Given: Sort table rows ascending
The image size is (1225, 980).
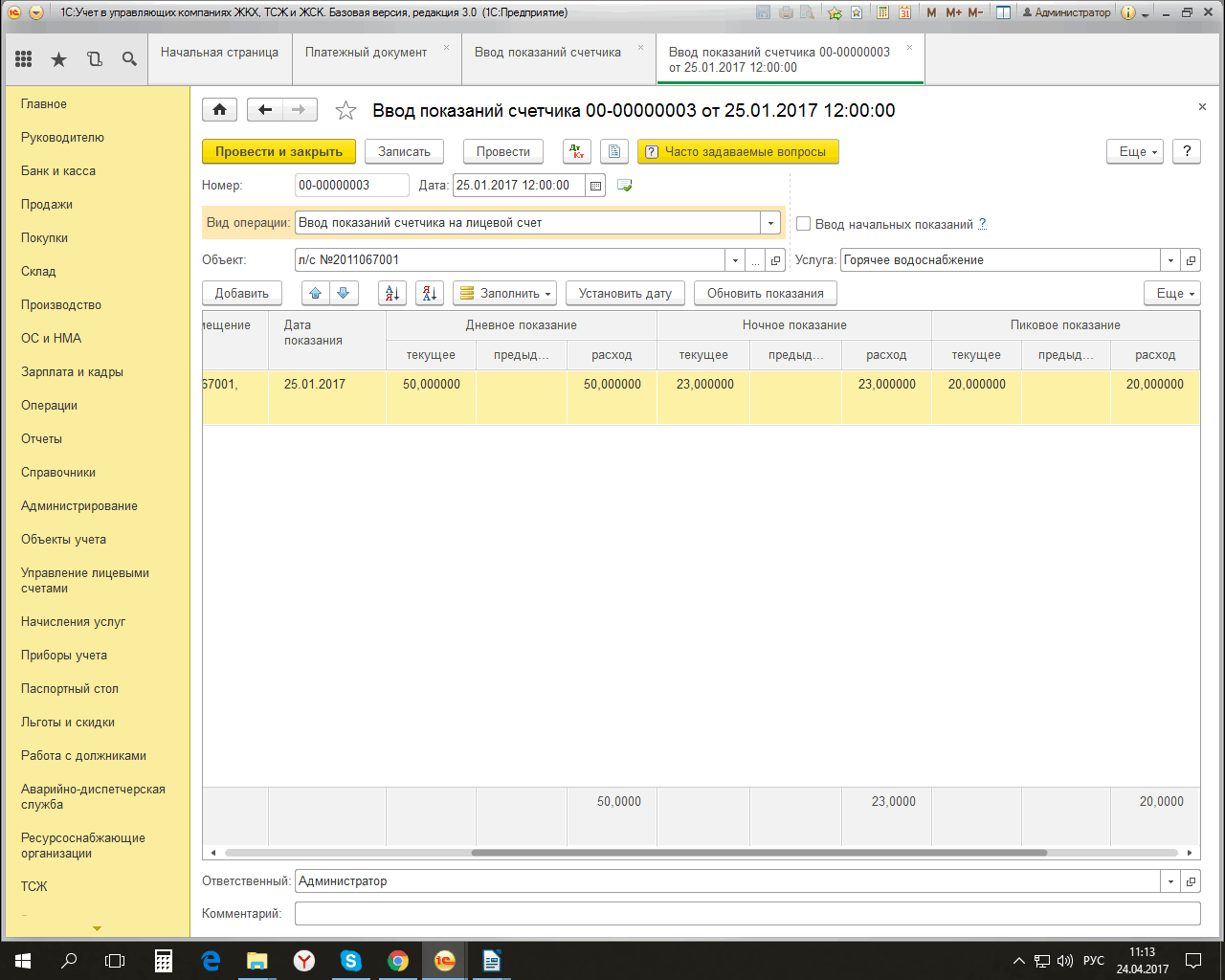Looking at the screenshot, I should pos(392,293).
